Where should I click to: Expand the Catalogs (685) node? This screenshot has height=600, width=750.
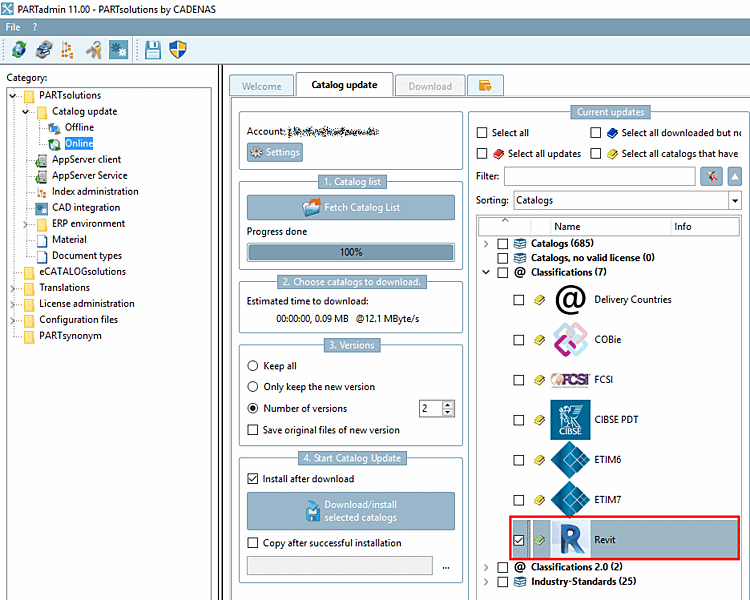click(486, 244)
